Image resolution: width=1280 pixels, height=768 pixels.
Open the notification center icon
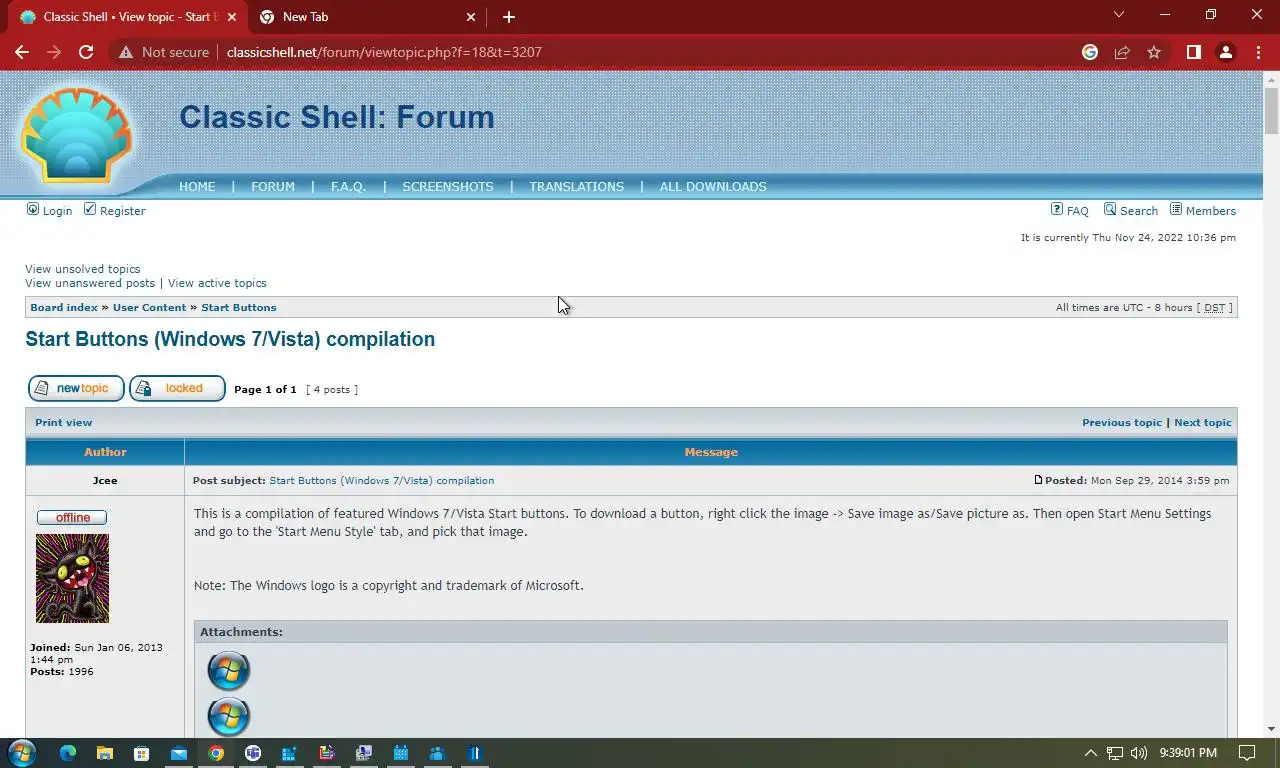click(1247, 753)
